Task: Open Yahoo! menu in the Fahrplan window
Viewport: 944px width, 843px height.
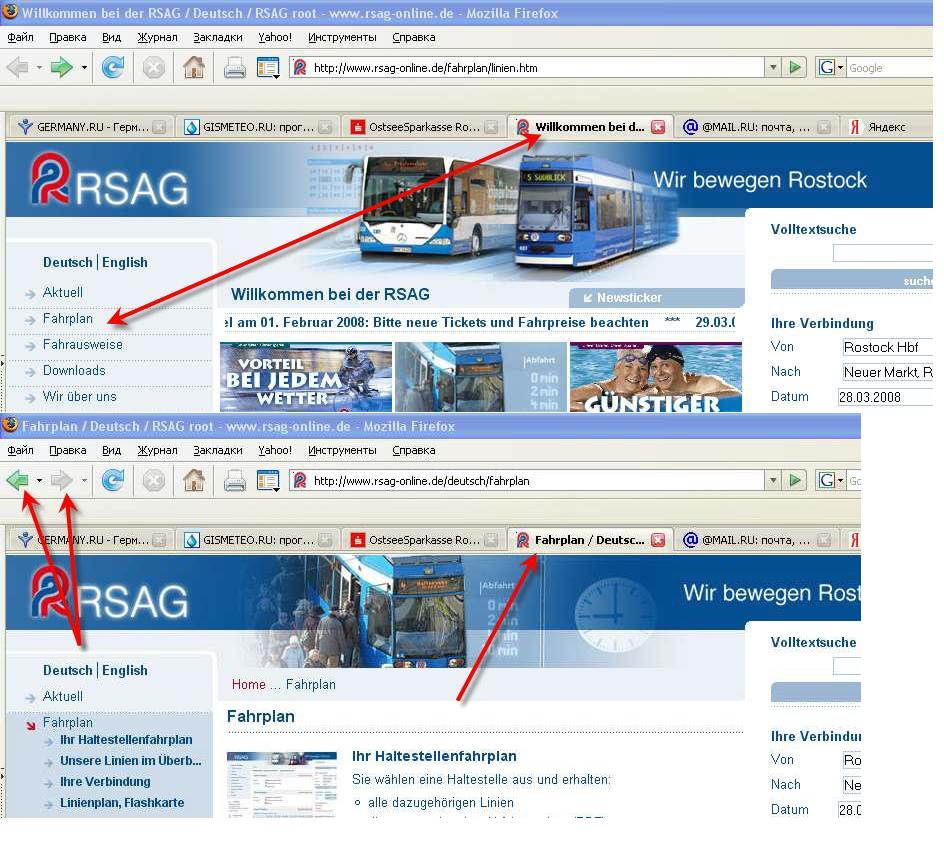Action: [x=275, y=450]
